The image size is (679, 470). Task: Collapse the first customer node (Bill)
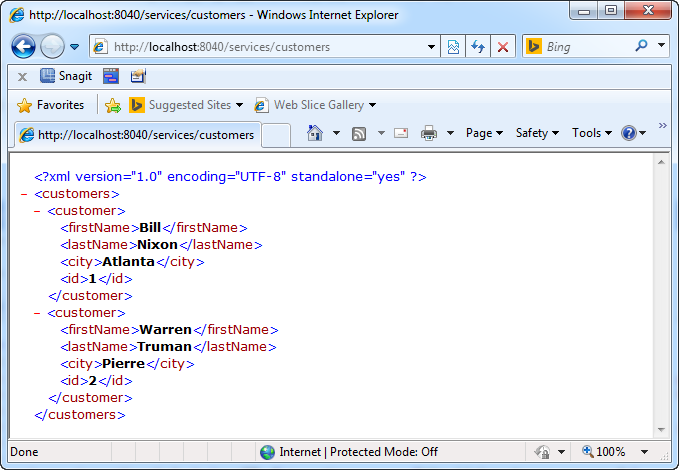pos(37,211)
